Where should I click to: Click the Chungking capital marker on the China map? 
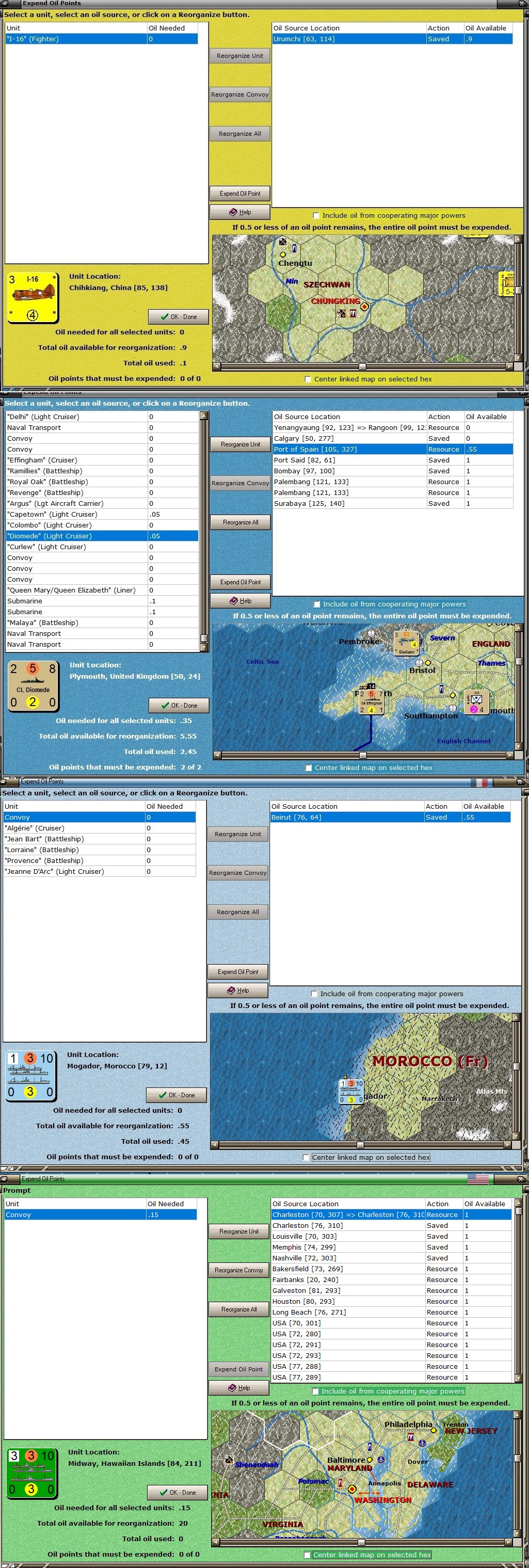364,307
